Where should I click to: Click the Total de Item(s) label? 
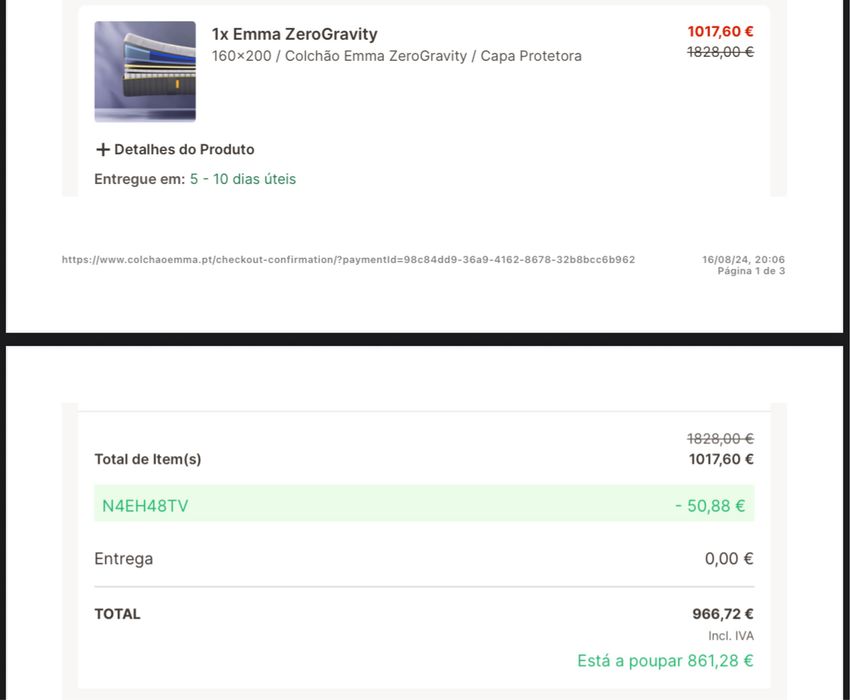point(148,459)
